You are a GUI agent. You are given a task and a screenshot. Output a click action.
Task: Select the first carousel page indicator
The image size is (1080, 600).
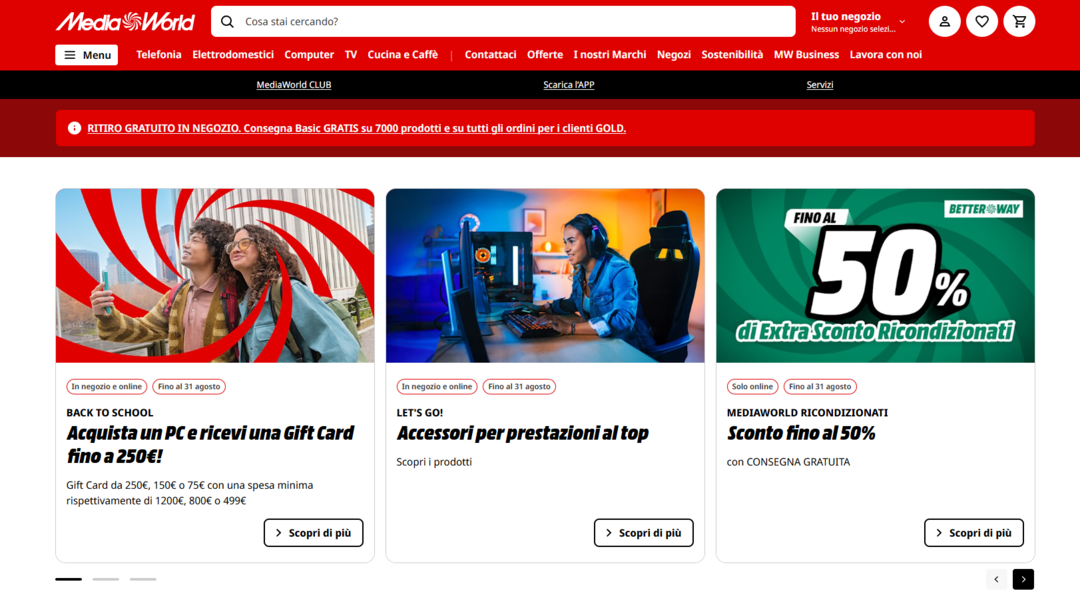pyautogui.click(x=69, y=579)
